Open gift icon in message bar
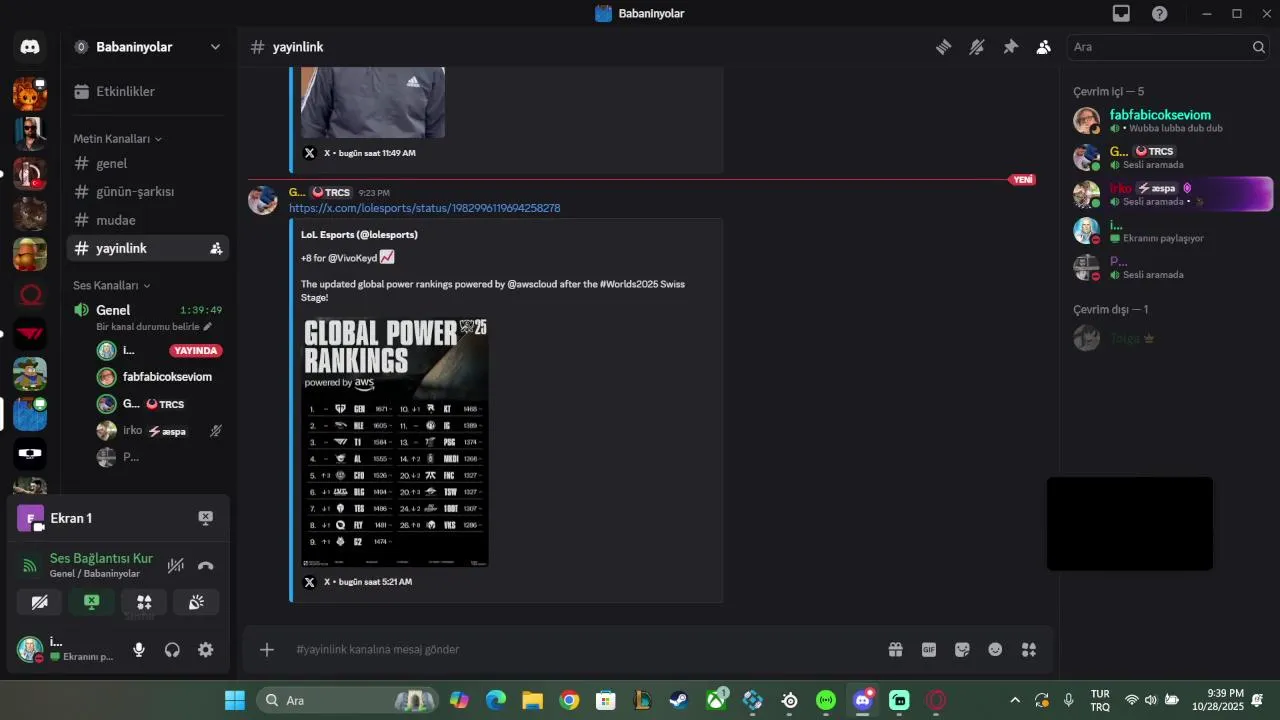The image size is (1280, 720). pos(895,650)
